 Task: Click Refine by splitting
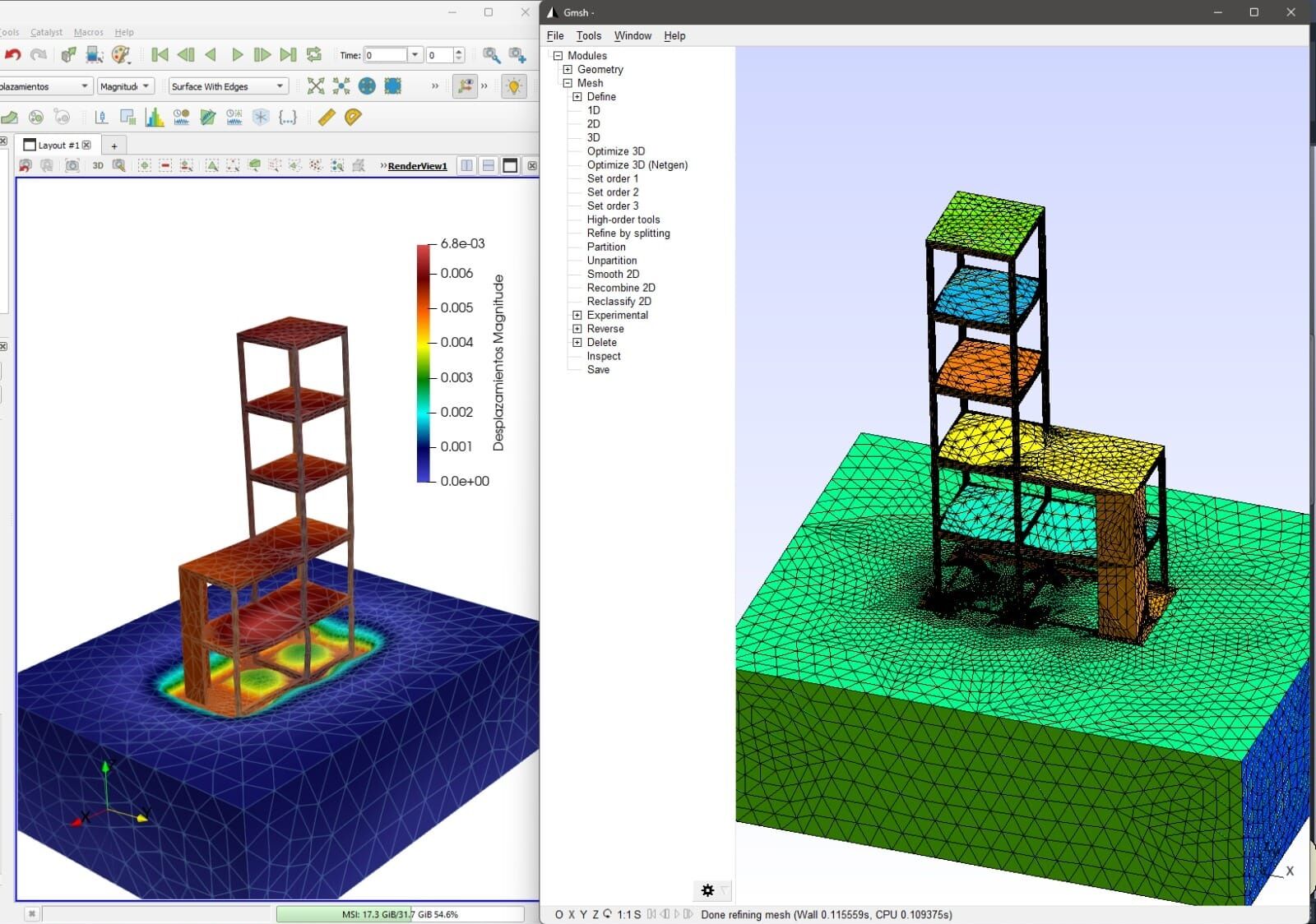coord(628,233)
